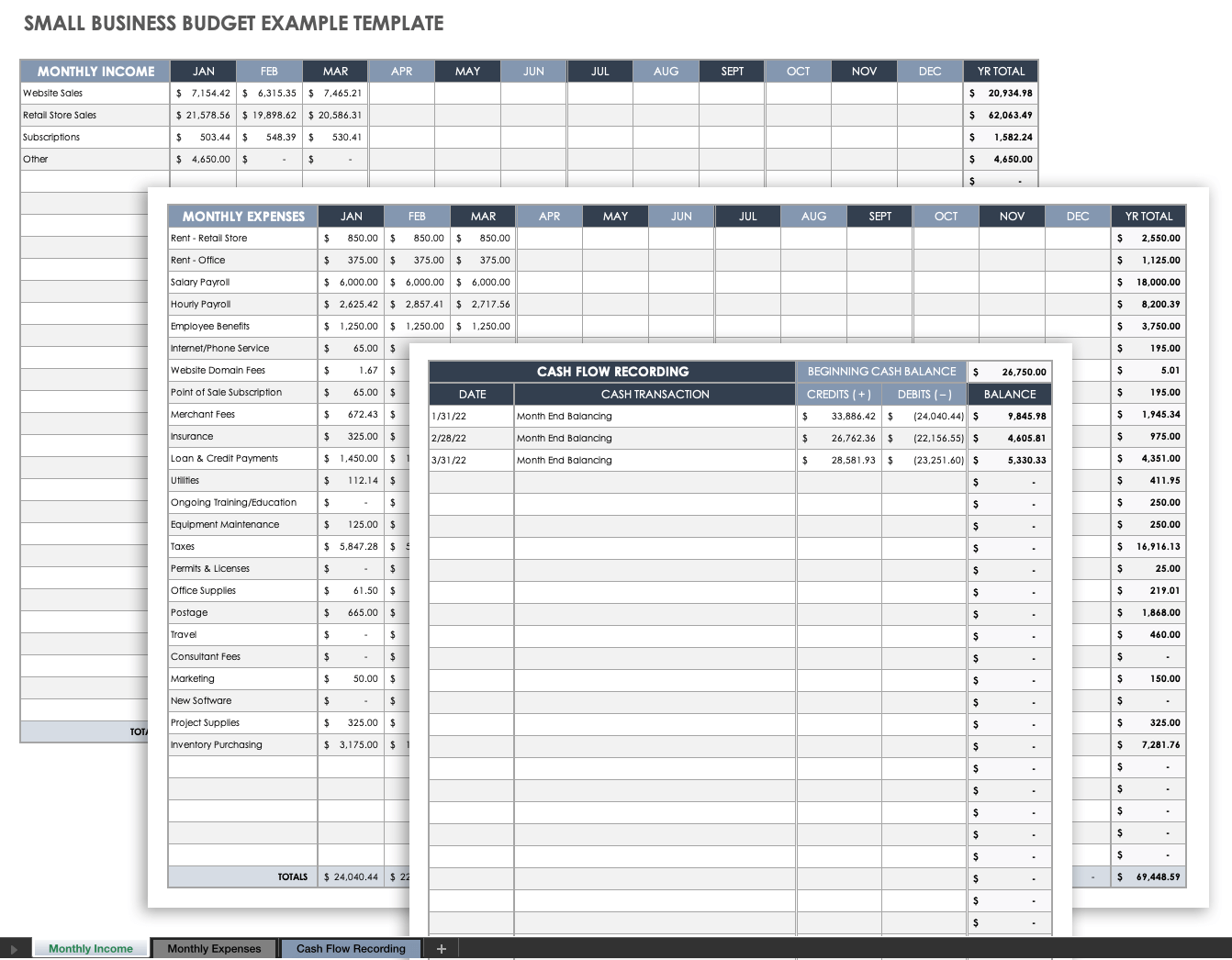The height and width of the screenshot is (960, 1232).
Task: Select Merchant Fees JAN value 672.43
Action: click(352, 414)
